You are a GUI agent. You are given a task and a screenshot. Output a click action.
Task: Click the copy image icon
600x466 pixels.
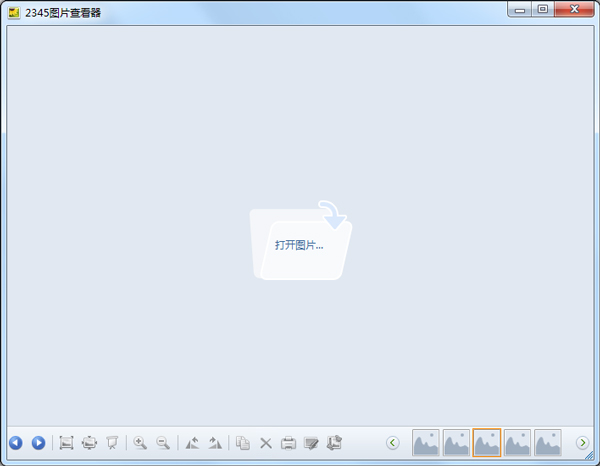pyautogui.click(x=243, y=442)
